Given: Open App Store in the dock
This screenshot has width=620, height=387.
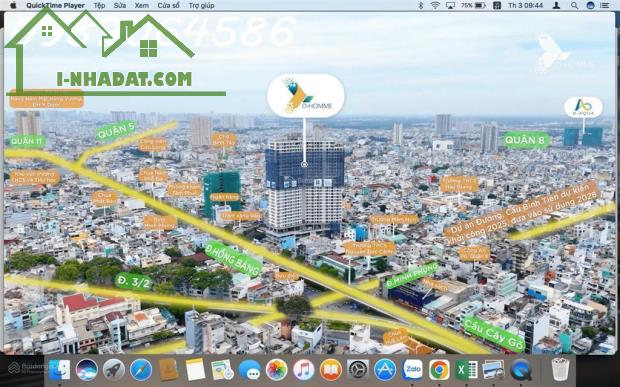Looking at the screenshot, I should coord(385,370).
